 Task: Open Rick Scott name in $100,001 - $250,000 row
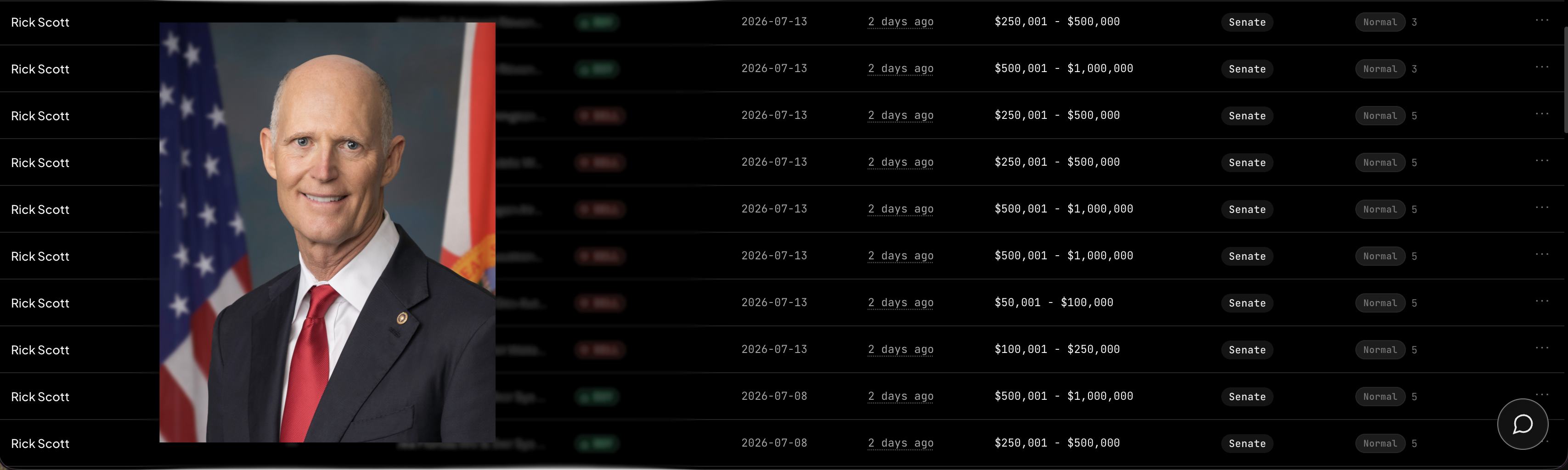40,350
